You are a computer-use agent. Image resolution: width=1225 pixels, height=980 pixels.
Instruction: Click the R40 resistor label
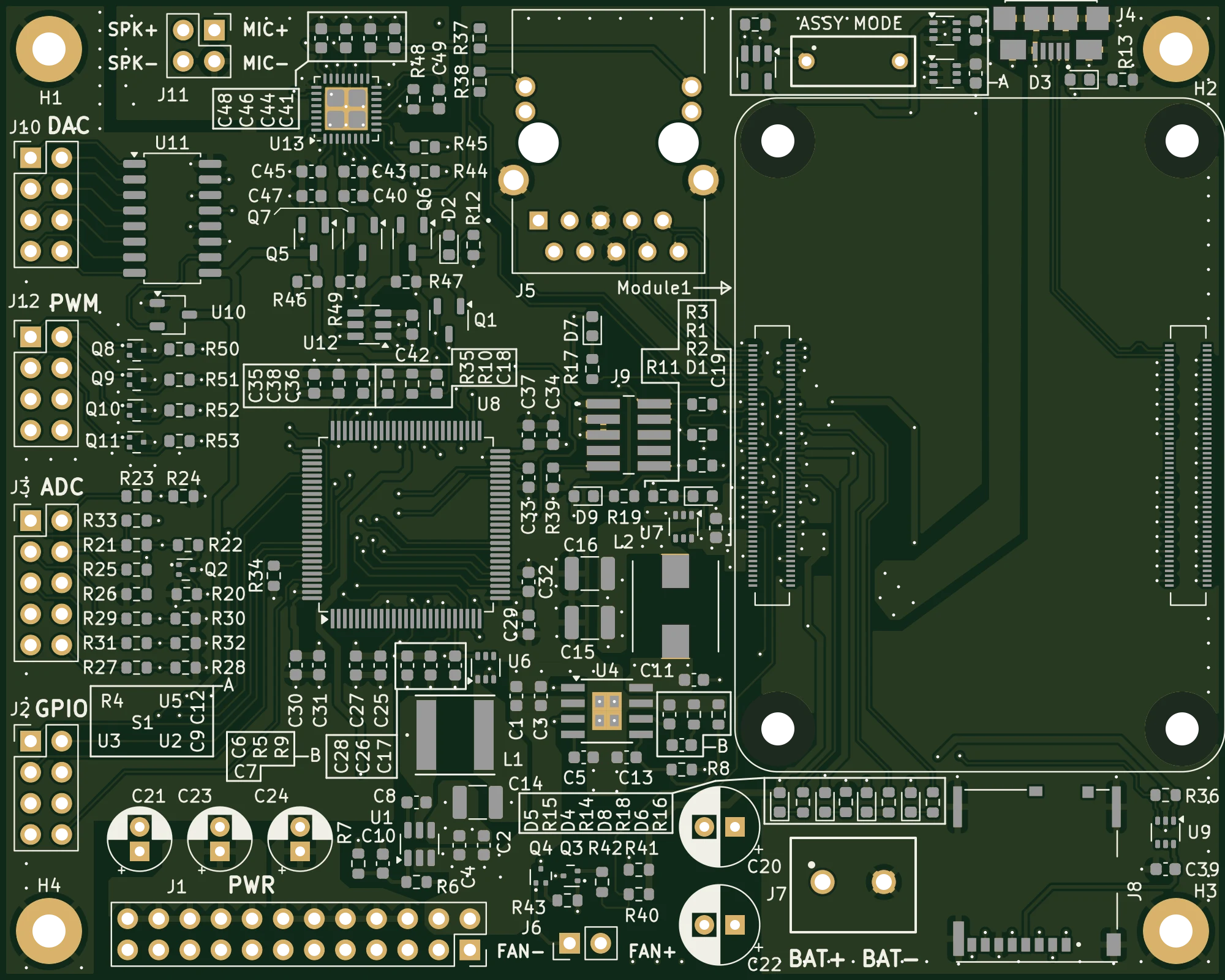642,916
